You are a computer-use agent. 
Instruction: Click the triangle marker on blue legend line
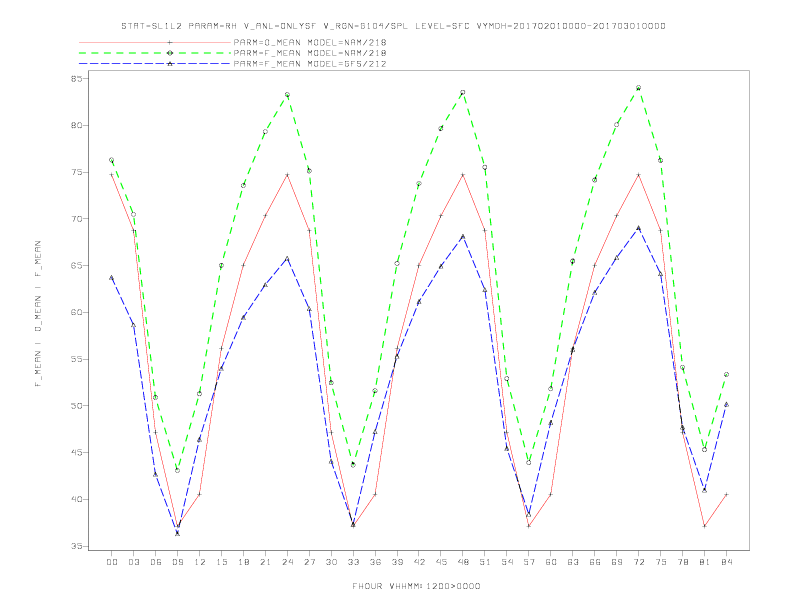click(170, 64)
